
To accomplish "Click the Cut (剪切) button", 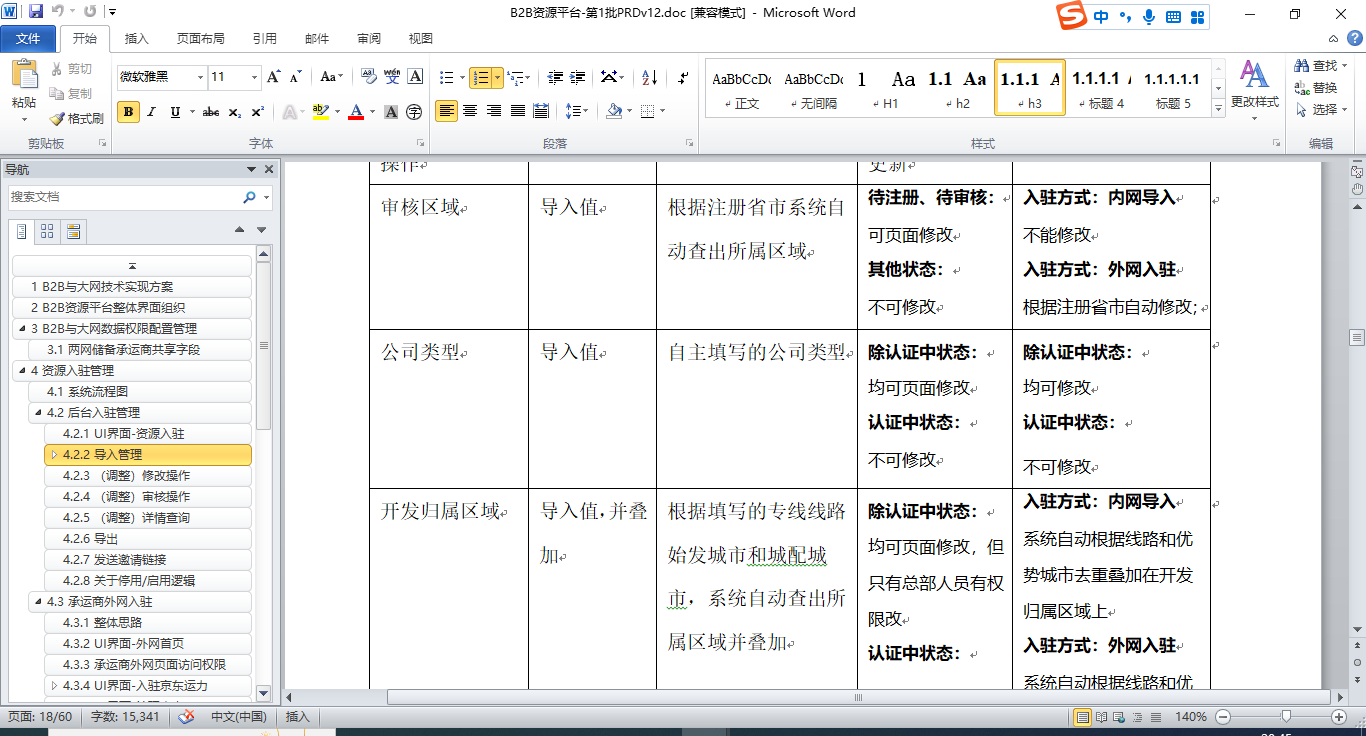I will [70, 69].
